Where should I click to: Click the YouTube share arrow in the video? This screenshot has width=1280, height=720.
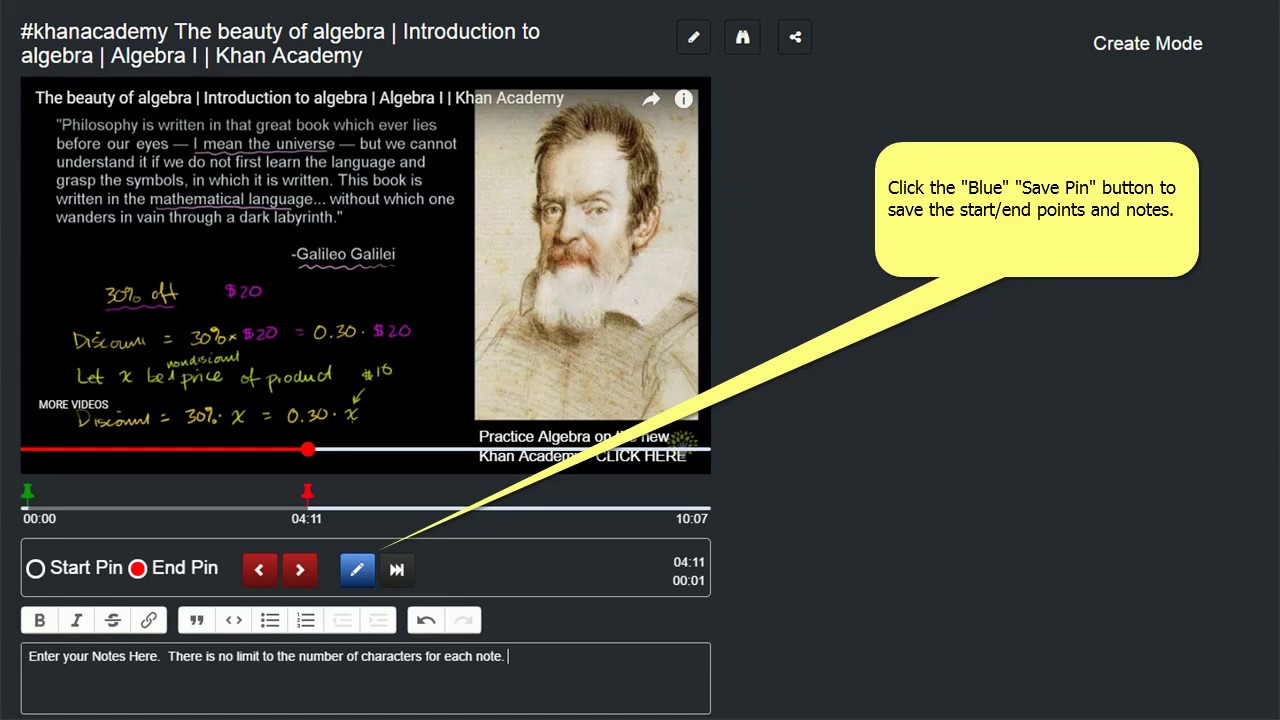pyautogui.click(x=651, y=99)
